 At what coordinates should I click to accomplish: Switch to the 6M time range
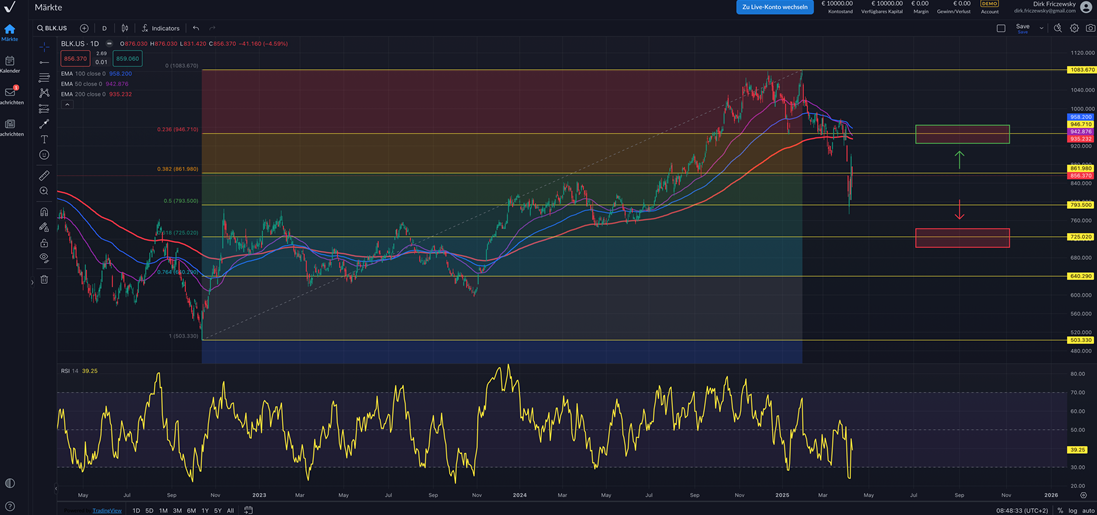(191, 510)
